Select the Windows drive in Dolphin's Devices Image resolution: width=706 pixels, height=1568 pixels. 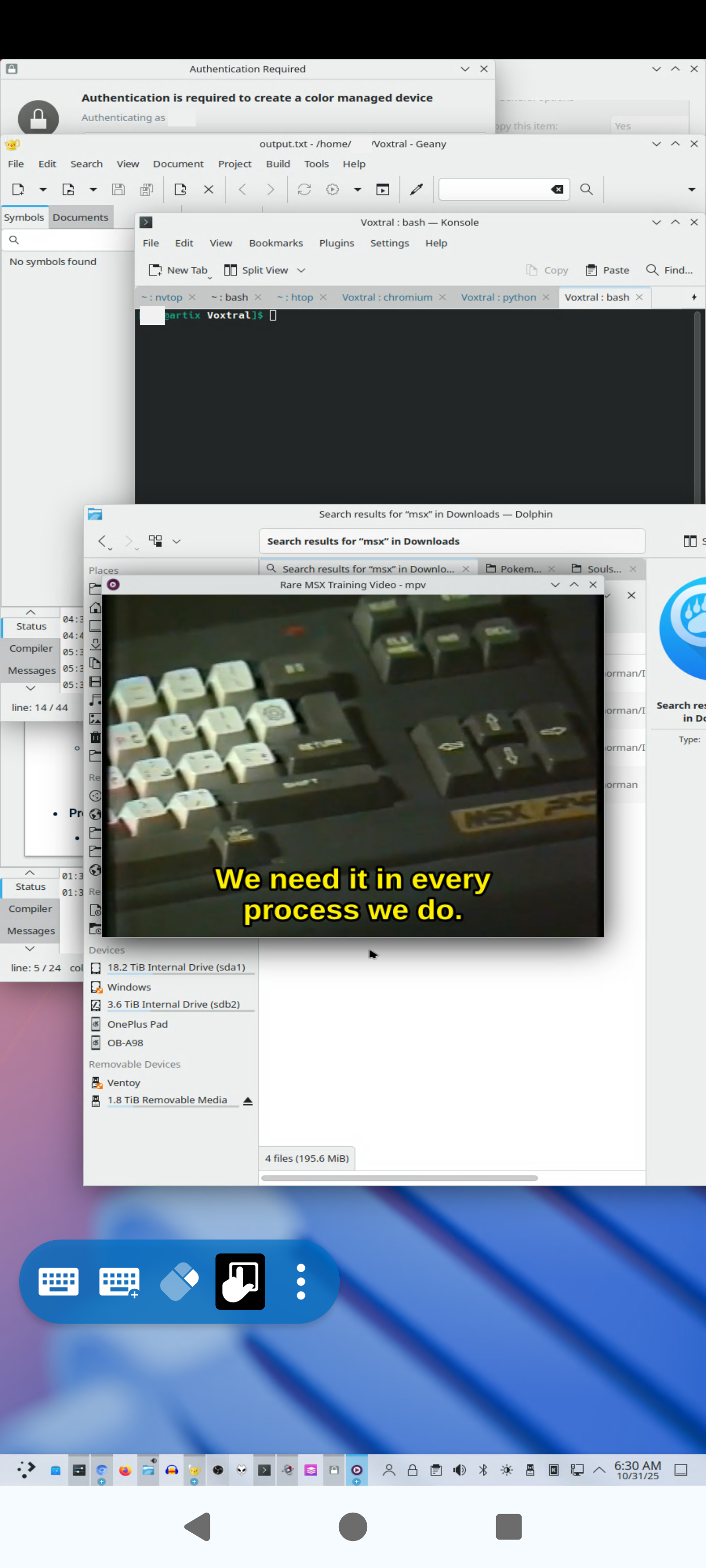[171, 987]
